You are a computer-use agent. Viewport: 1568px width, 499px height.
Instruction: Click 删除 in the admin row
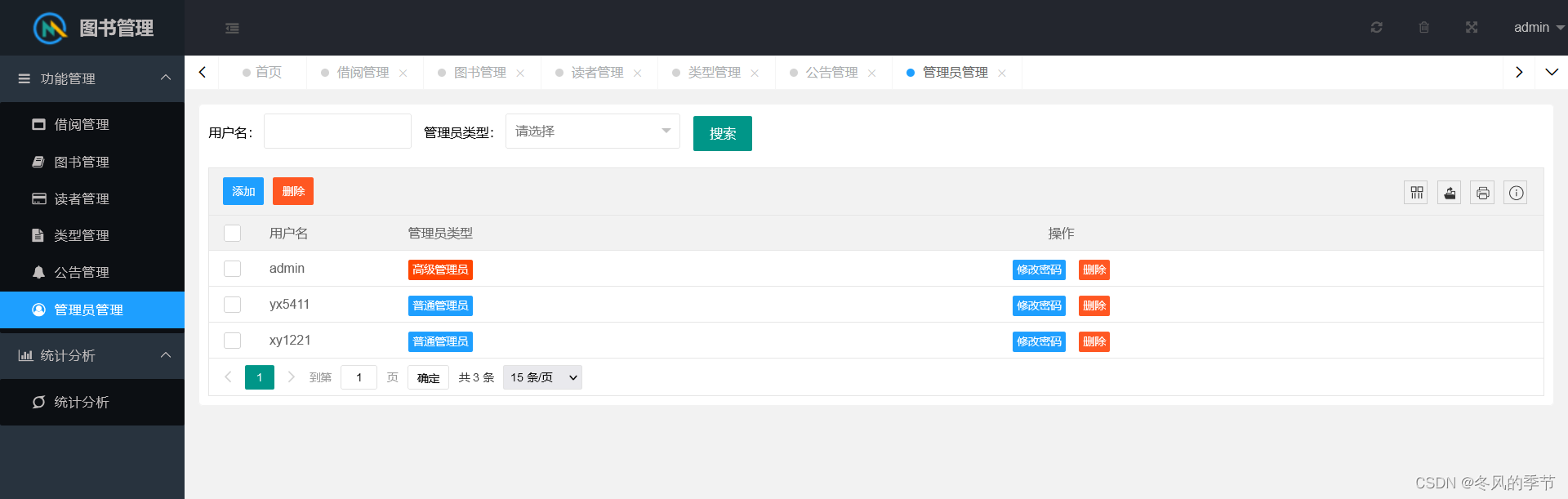tap(1094, 270)
